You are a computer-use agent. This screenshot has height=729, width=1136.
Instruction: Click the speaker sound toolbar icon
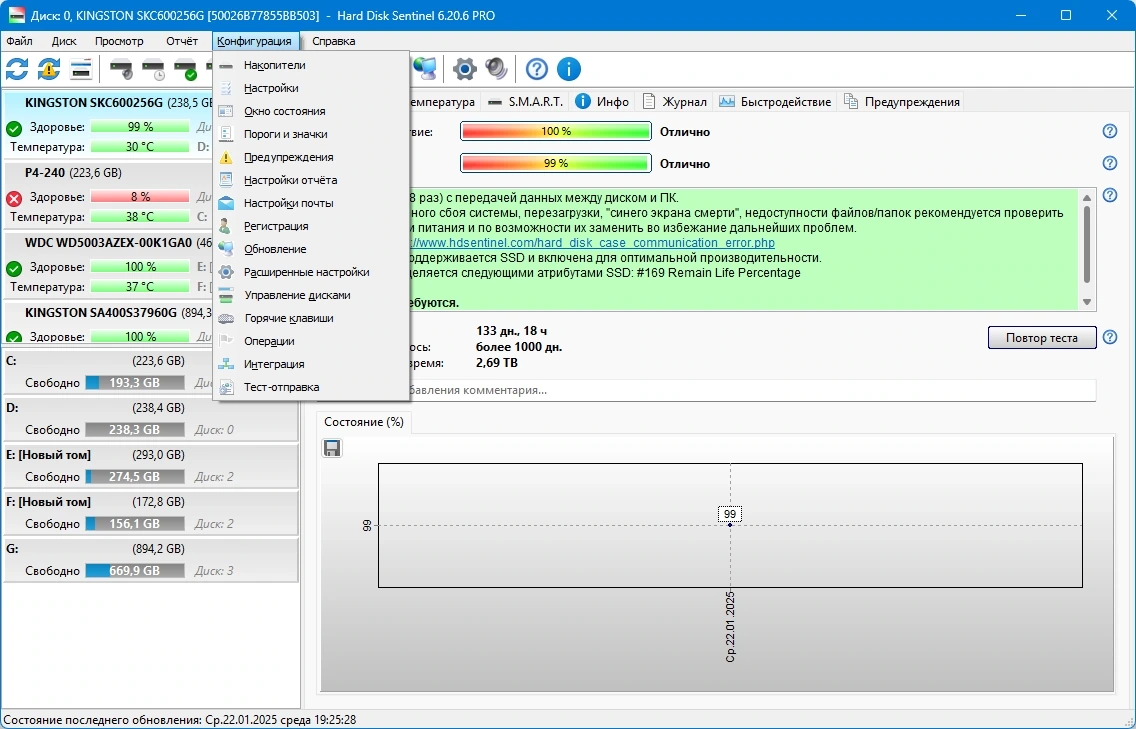tap(496, 69)
